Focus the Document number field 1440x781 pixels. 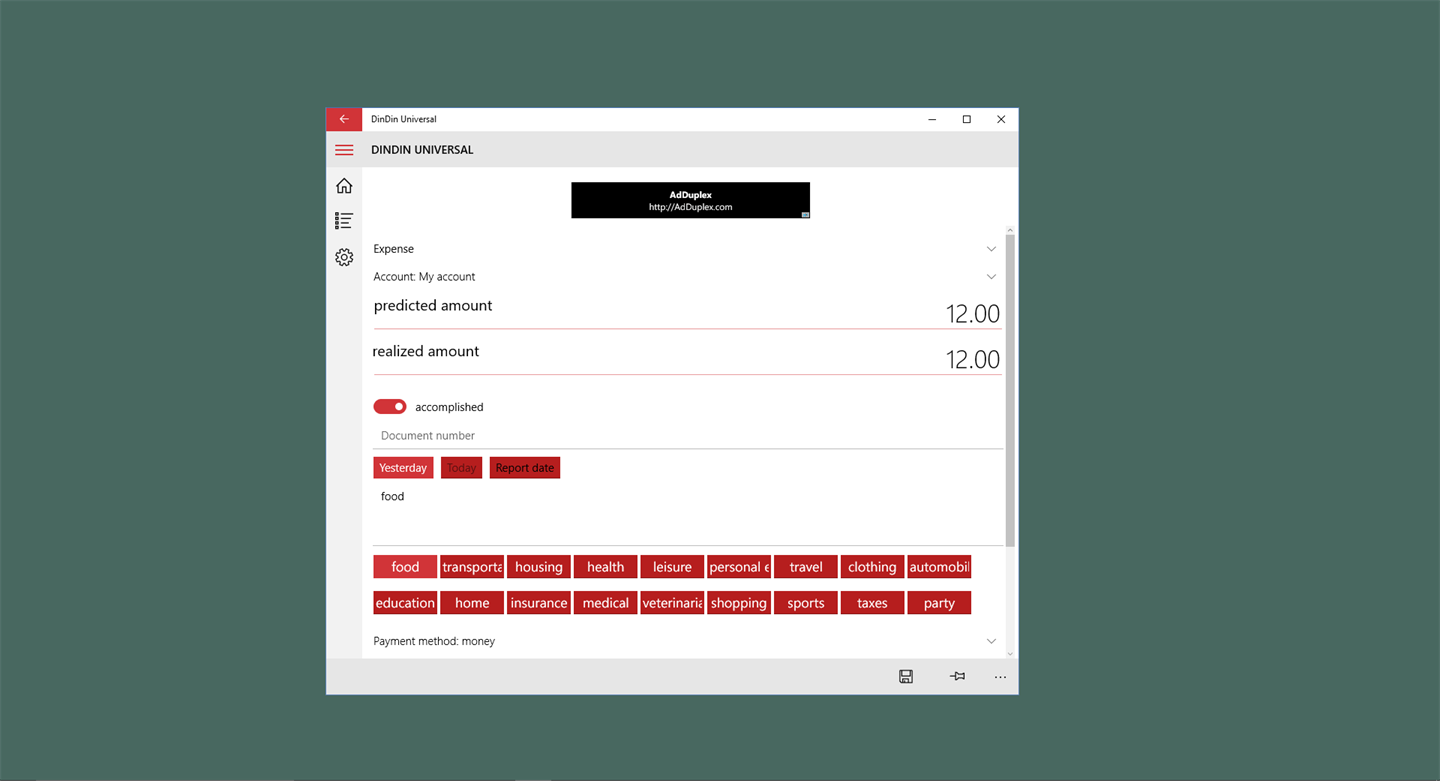coord(688,436)
